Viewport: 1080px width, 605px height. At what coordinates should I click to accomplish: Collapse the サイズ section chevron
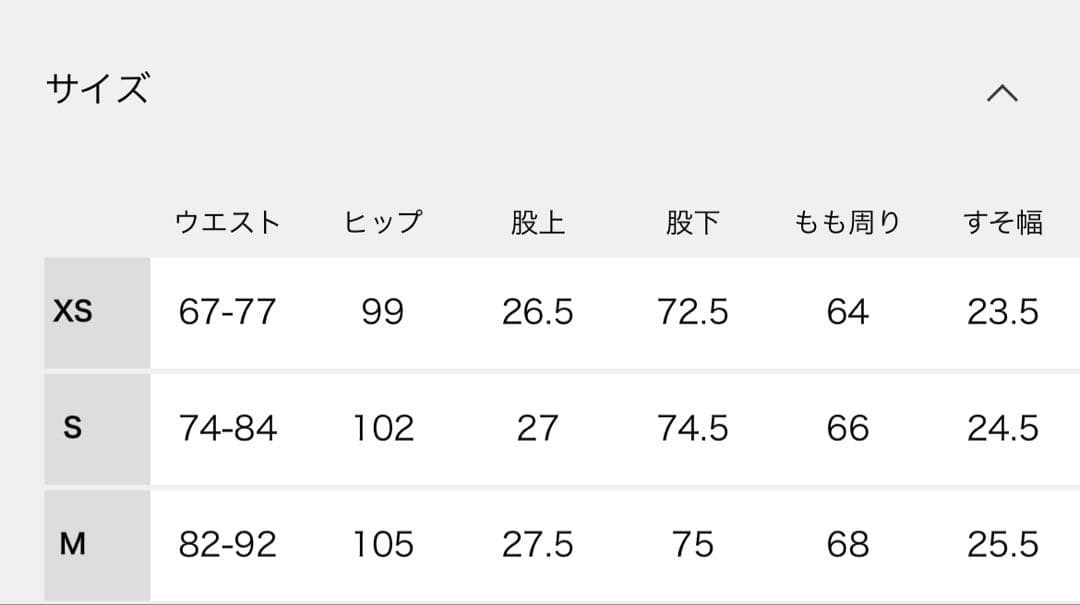1002,93
